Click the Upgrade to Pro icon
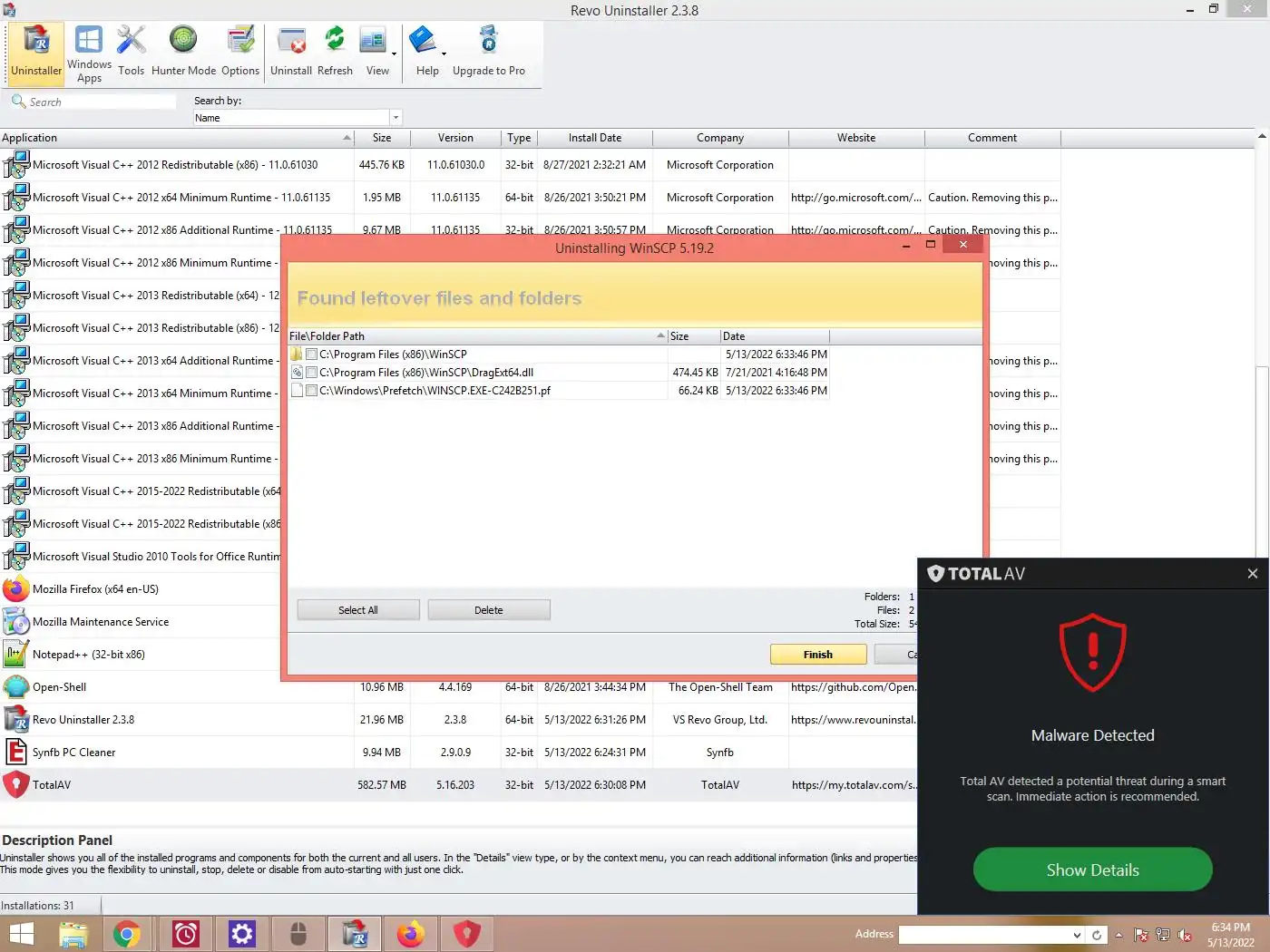 tap(489, 53)
